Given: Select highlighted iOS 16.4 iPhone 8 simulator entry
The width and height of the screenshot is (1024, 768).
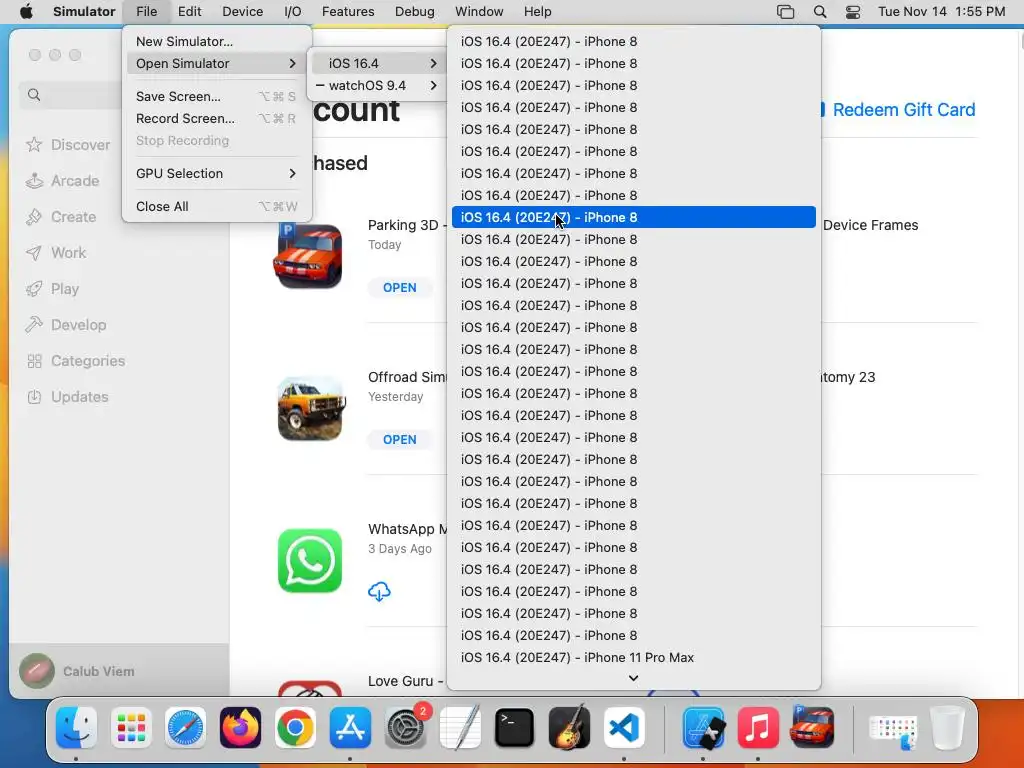Looking at the screenshot, I should click(633, 217).
